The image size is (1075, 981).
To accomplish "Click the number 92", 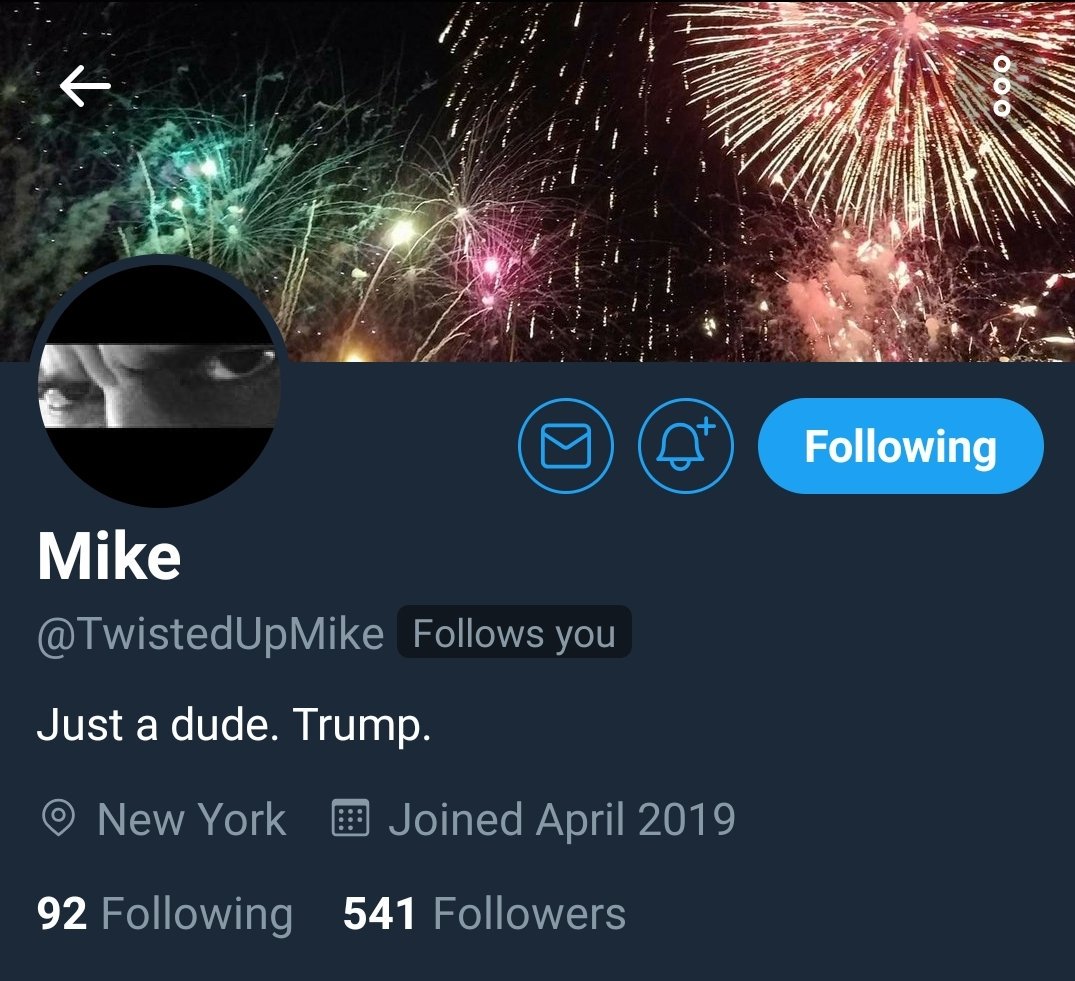I will click(x=62, y=914).
